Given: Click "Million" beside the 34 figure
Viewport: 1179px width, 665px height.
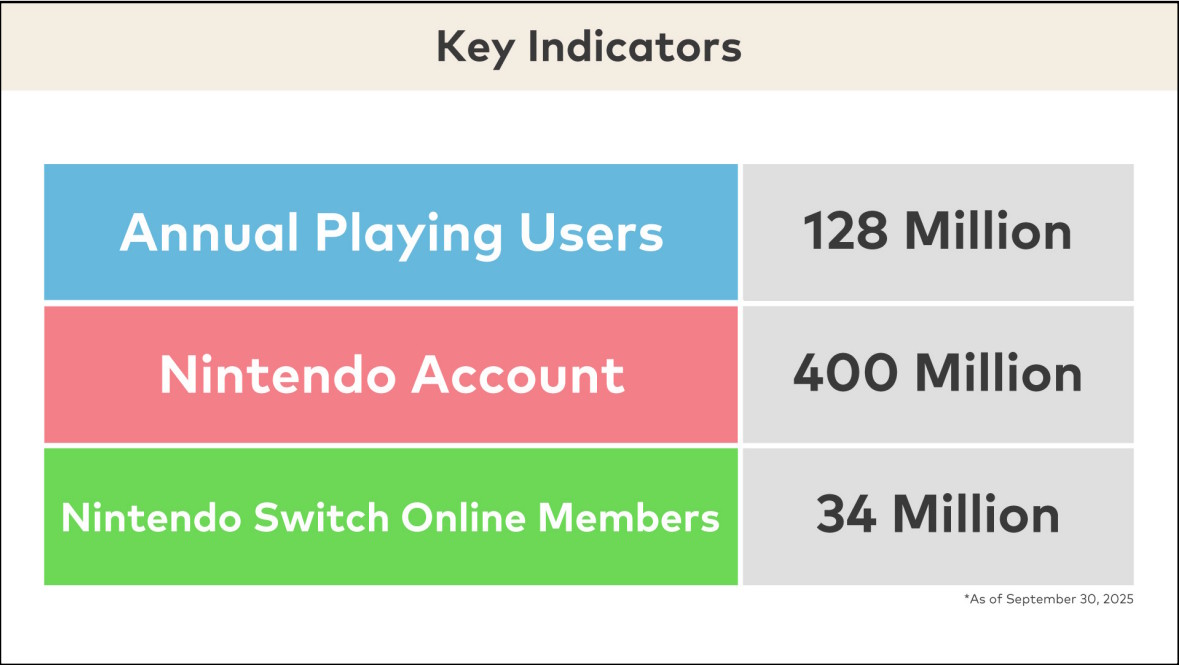Looking at the screenshot, I should click(x=975, y=516).
